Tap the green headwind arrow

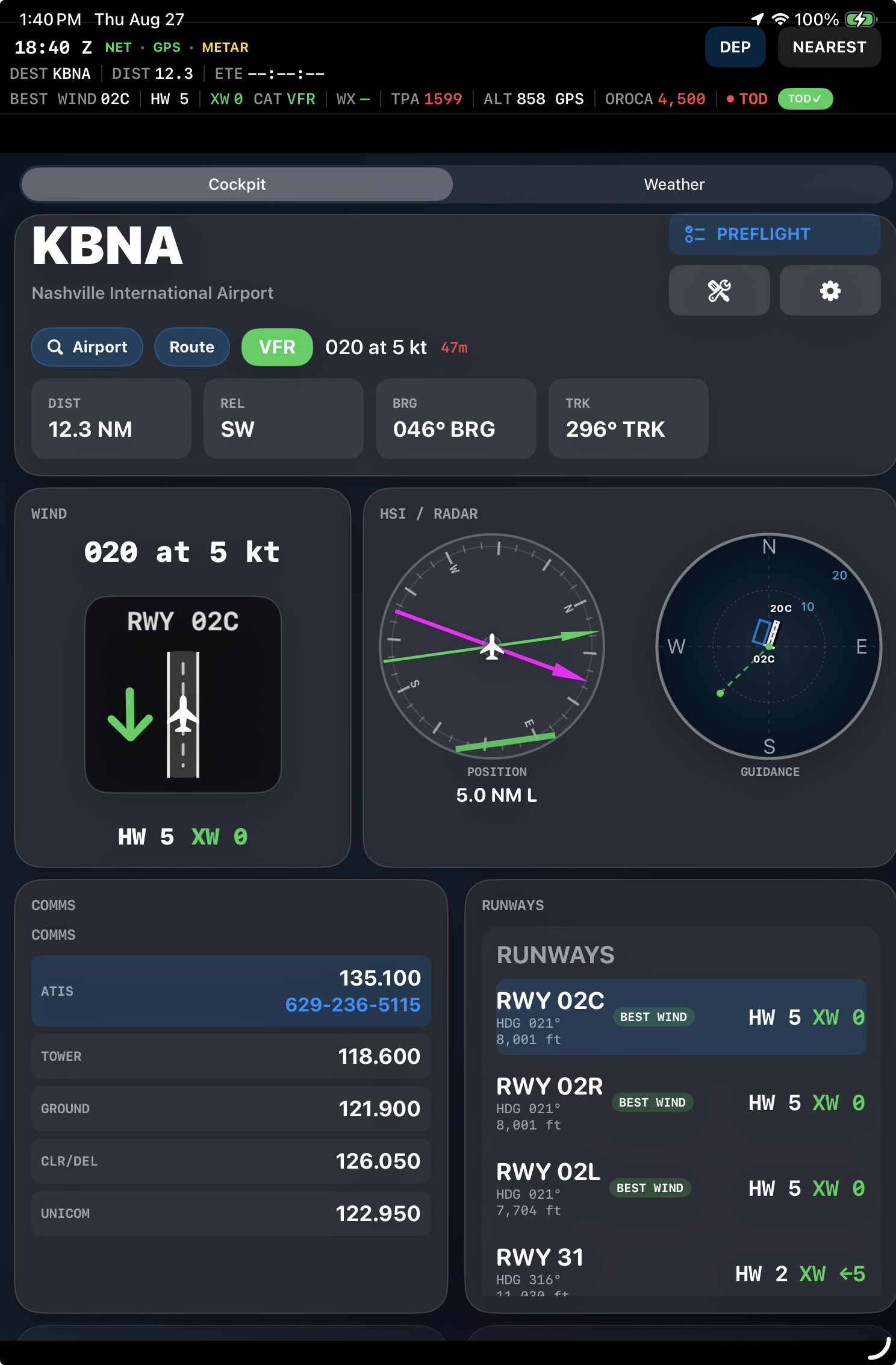tap(130, 714)
